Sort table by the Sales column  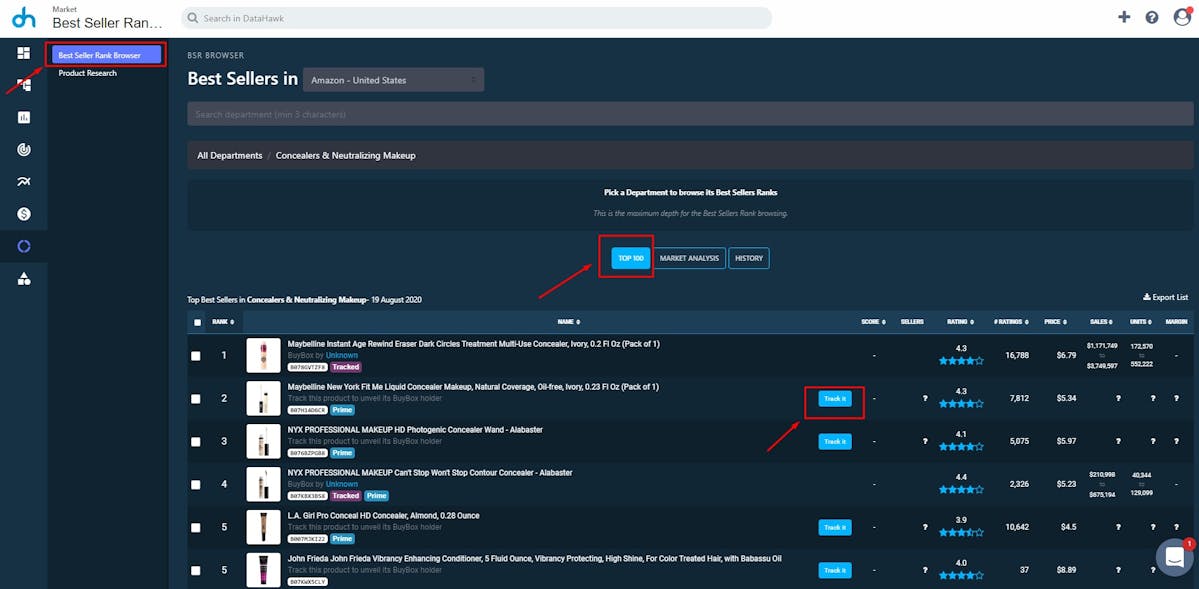[1101, 322]
